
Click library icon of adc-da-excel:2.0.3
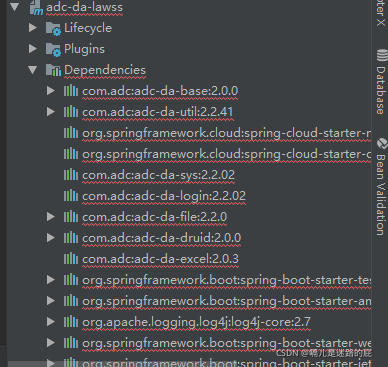tap(71, 259)
